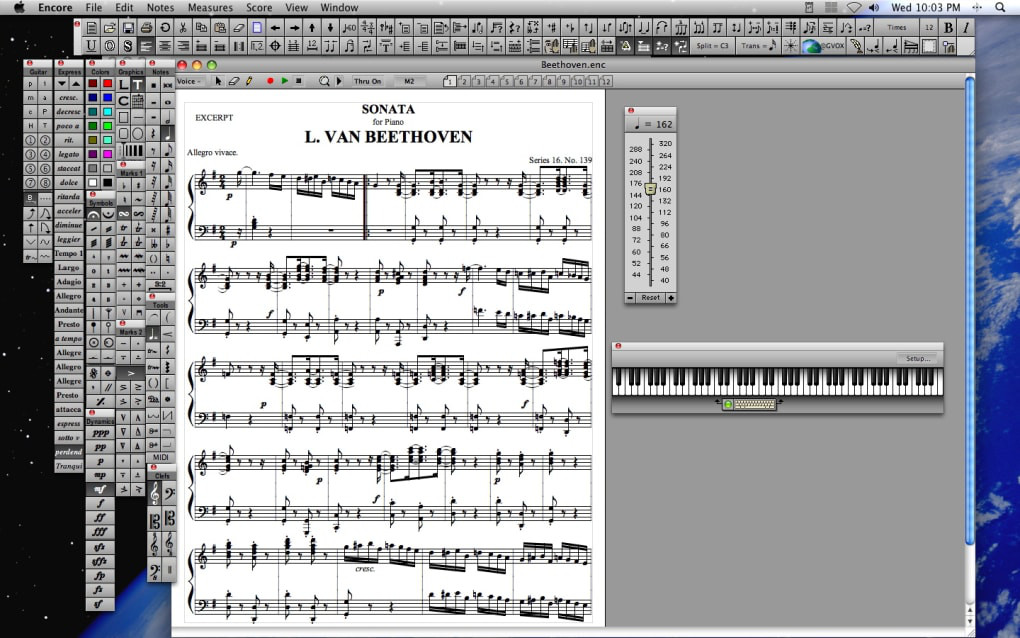Select the cresc. expression marking
1020x638 pixels.
point(68,98)
